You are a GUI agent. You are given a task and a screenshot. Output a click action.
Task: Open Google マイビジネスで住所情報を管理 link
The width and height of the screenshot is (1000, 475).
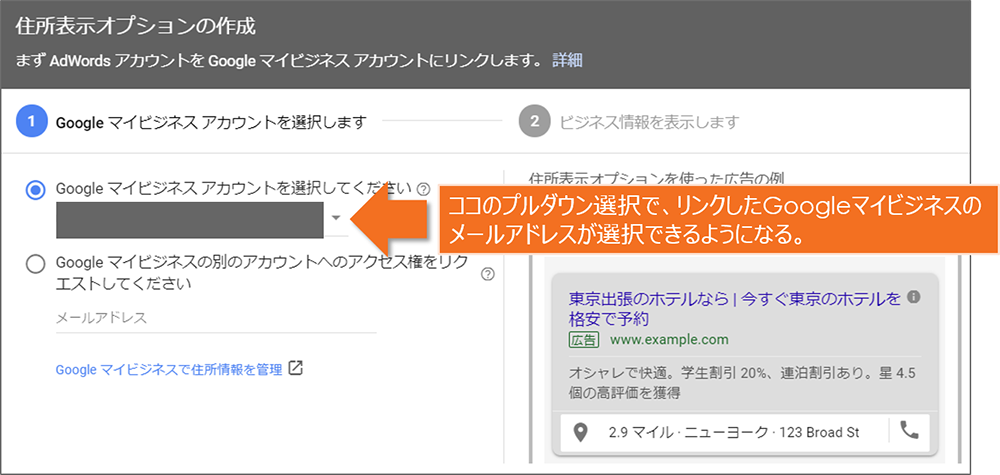(169, 370)
